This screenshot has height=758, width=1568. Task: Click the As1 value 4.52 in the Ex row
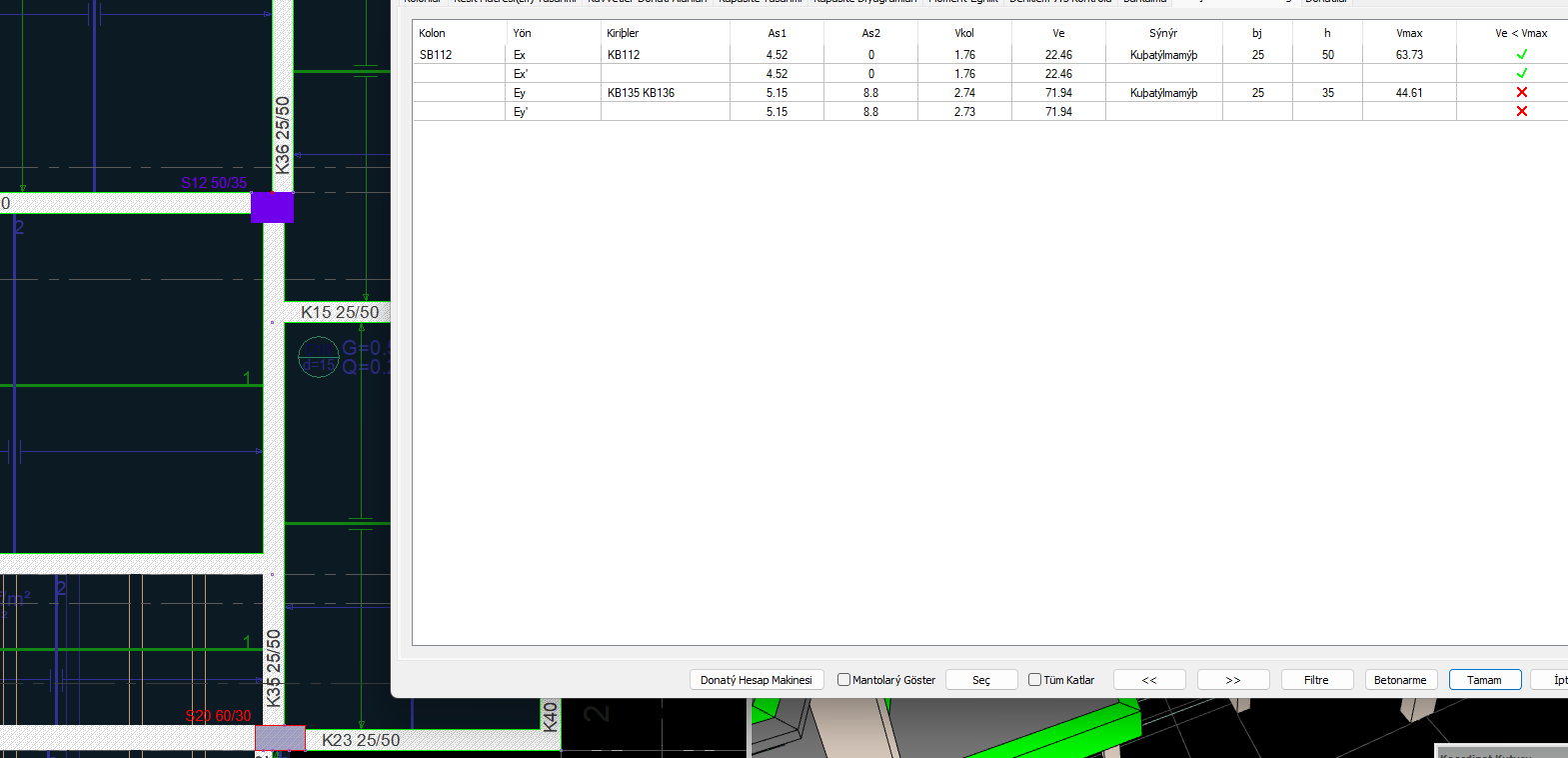click(x=777, y=55)
